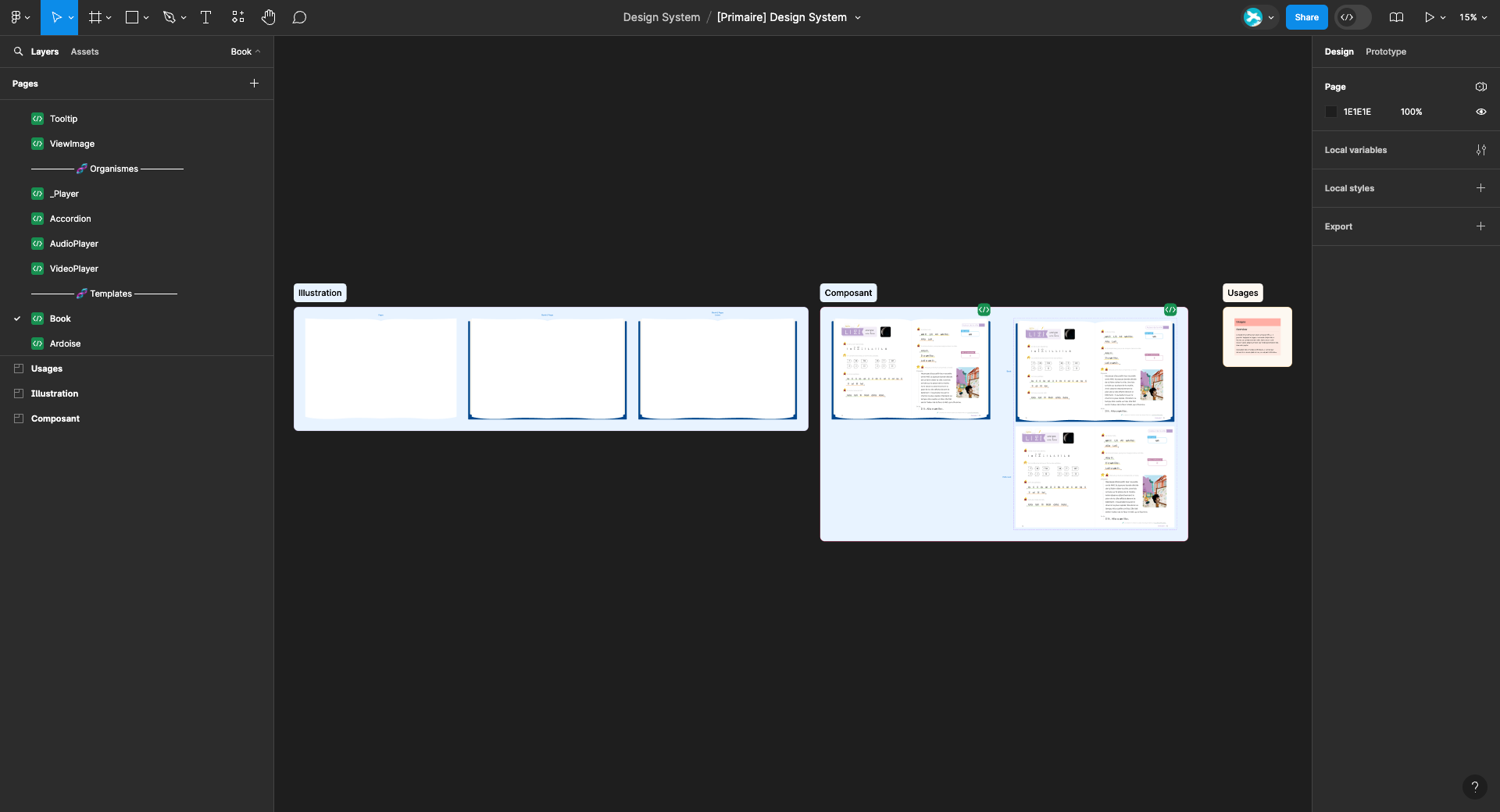Click the Ardoise page component icon
Screen dimensions: 1500x812
(37, 344)
